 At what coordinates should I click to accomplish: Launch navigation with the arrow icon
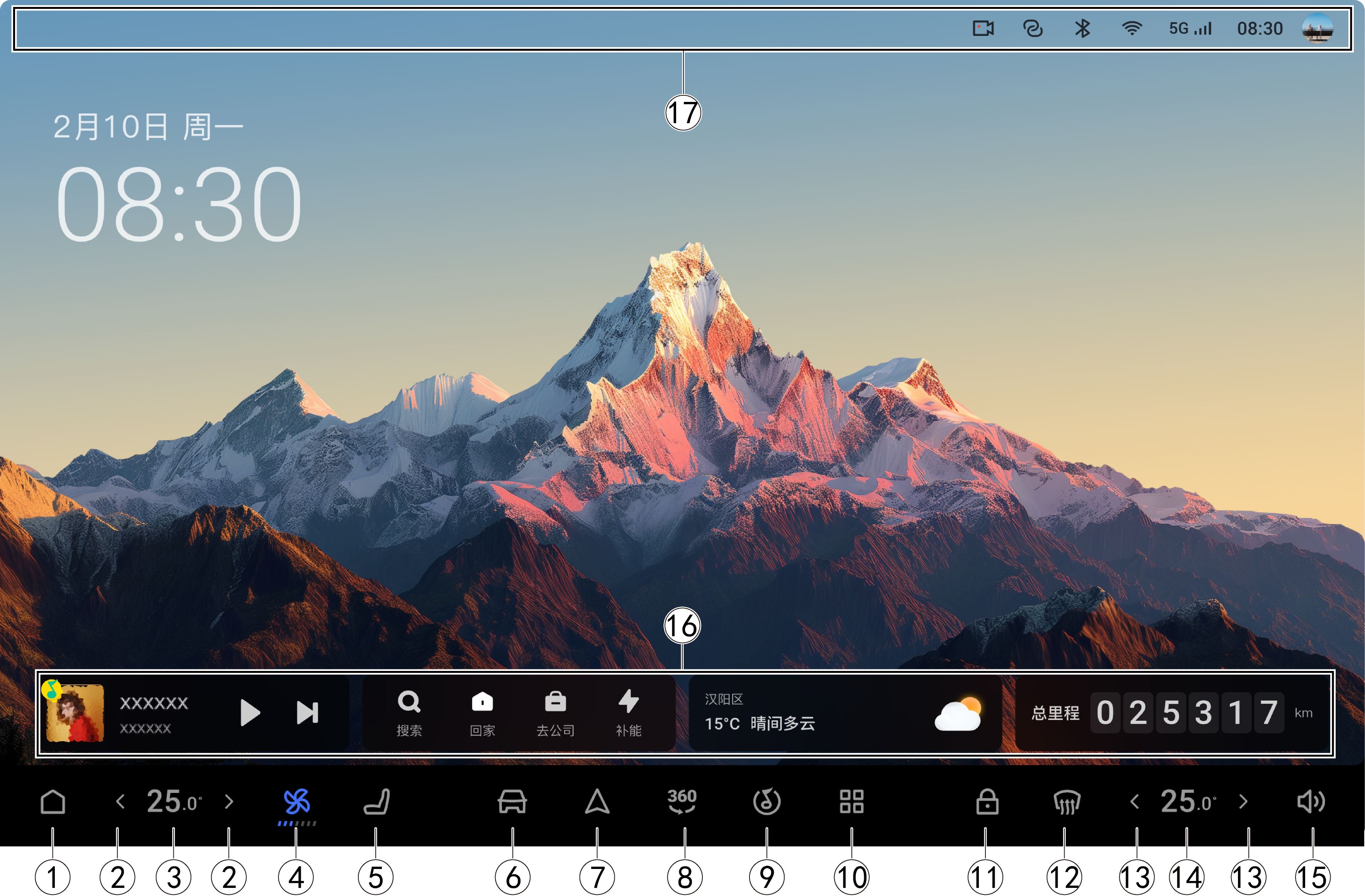pos(597,801)
